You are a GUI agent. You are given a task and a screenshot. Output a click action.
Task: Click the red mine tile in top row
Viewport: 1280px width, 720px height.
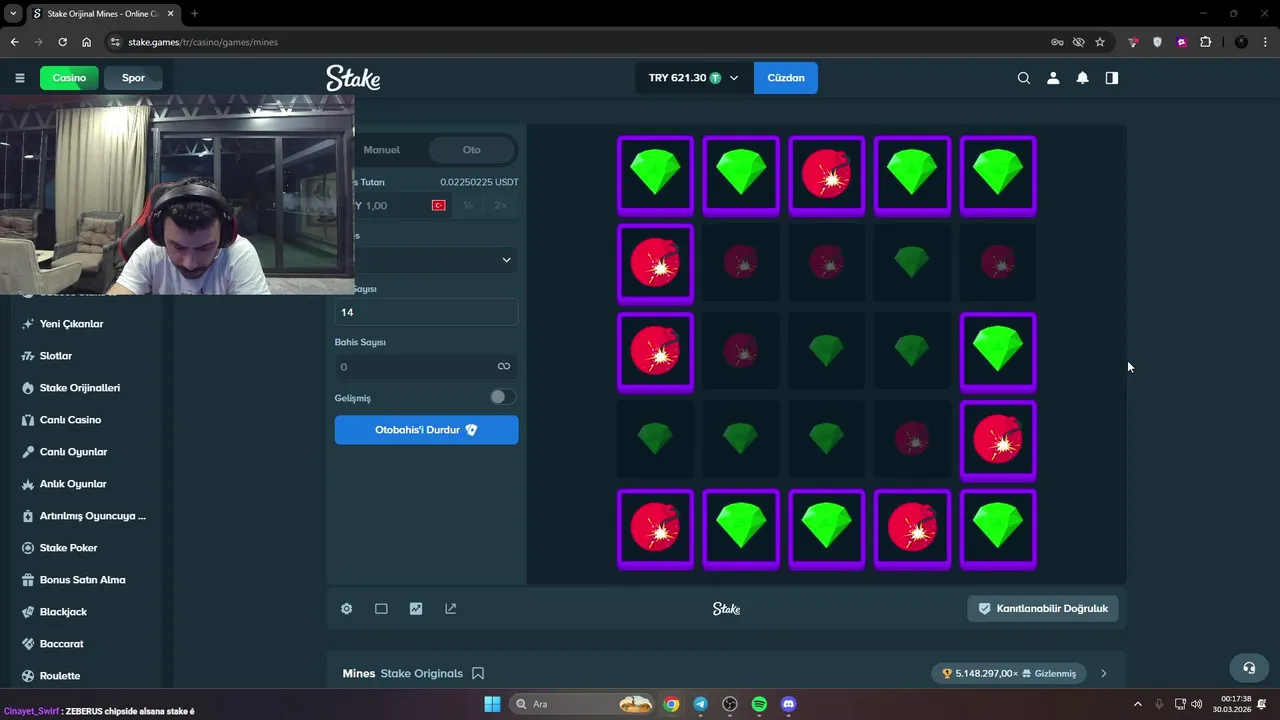pyautogui.click(x=826, y=175)
